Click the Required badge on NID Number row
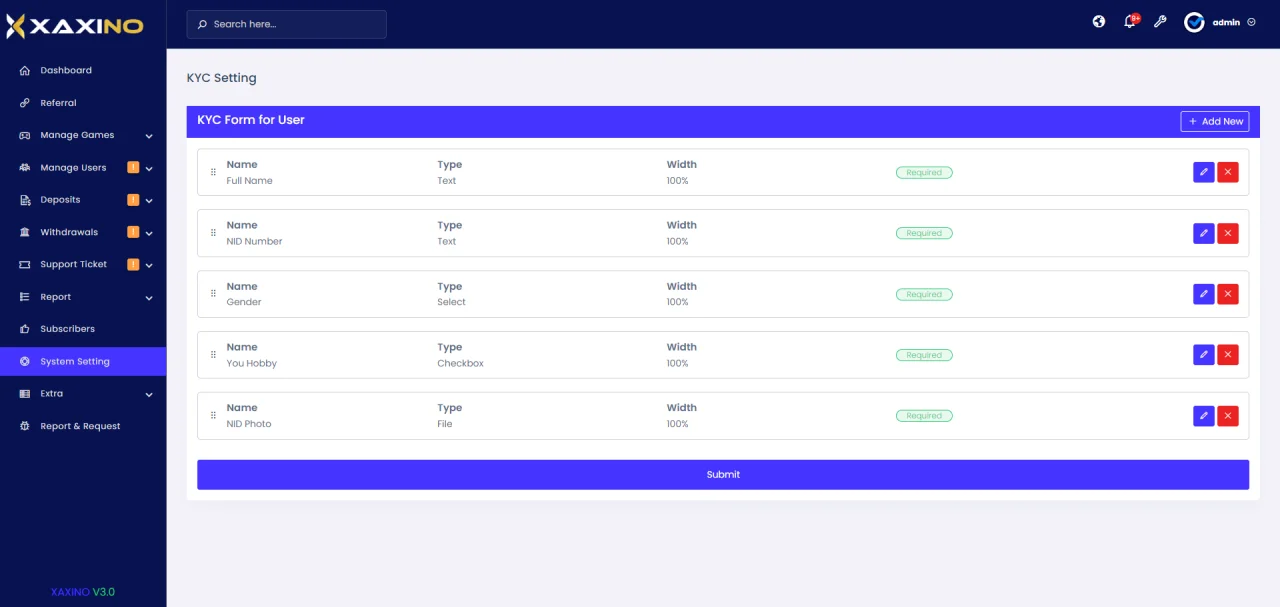This screenshot has width=1280, height=607. tap(924, 233)
